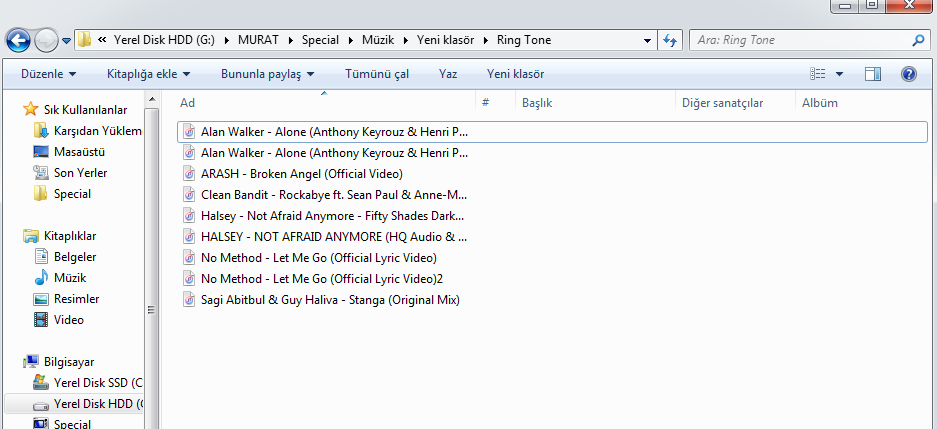Viewport: 937px width, 429px height.
Task: Open Yerel Disk SSD (C:) in sidebar
Action: click(99, 382)
